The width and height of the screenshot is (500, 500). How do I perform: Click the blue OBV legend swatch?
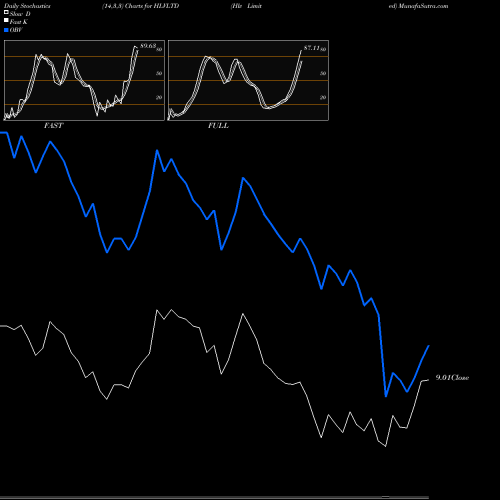click(x=6, y=30)
